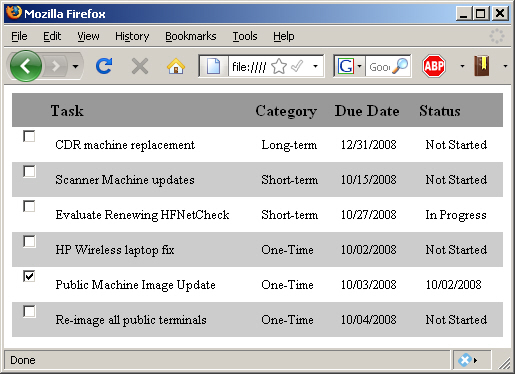Click the grey checkmark icon in address bar
Image resolution: width=515 pixels, height=374 pixels.
click(x=297, y=66)
